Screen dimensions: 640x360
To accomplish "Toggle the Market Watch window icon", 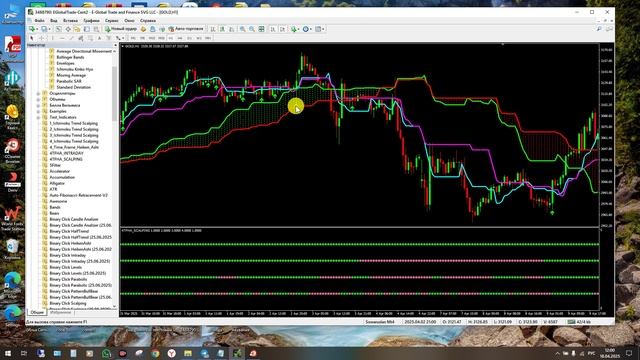I will point(58,29).
